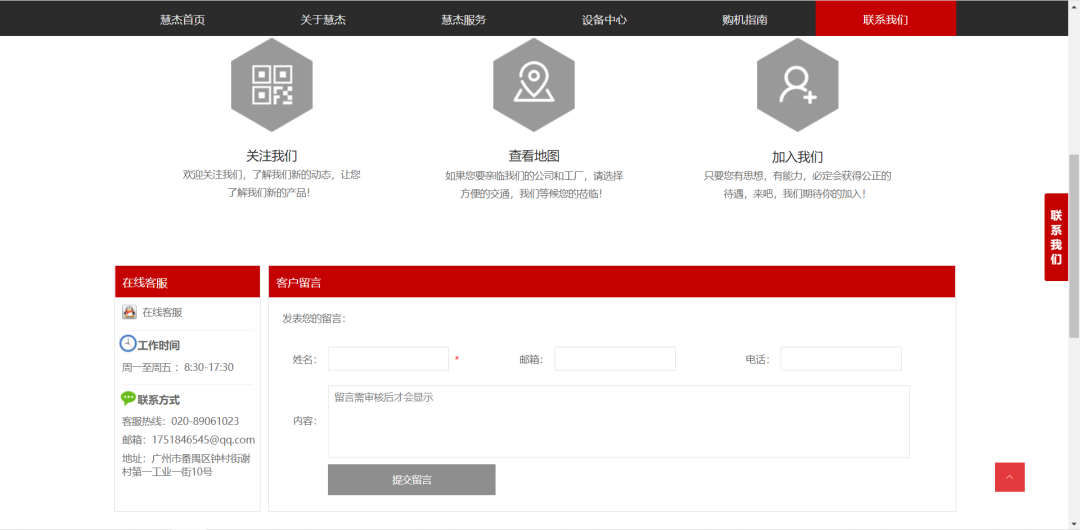Open 购机指南 navigation item
Viewport: 1080px width, 530px height.
745,20
